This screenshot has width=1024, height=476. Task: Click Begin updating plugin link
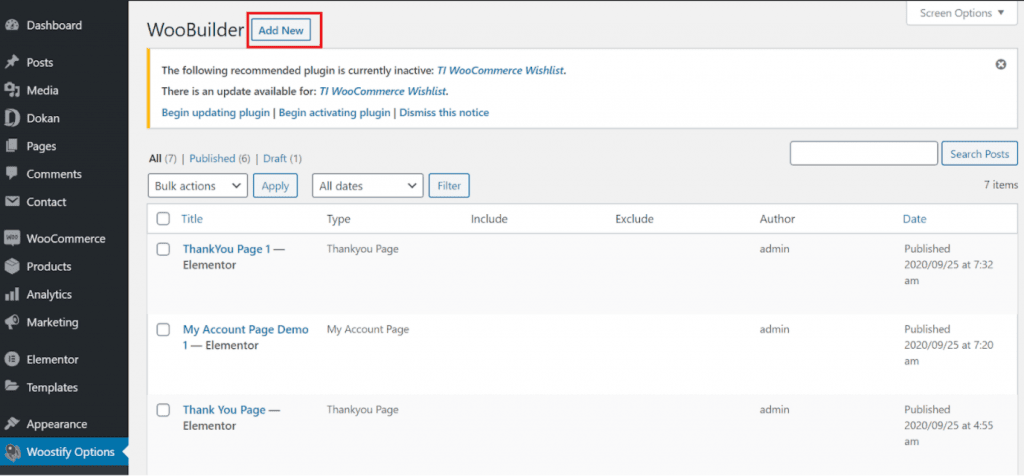(216, 112)
